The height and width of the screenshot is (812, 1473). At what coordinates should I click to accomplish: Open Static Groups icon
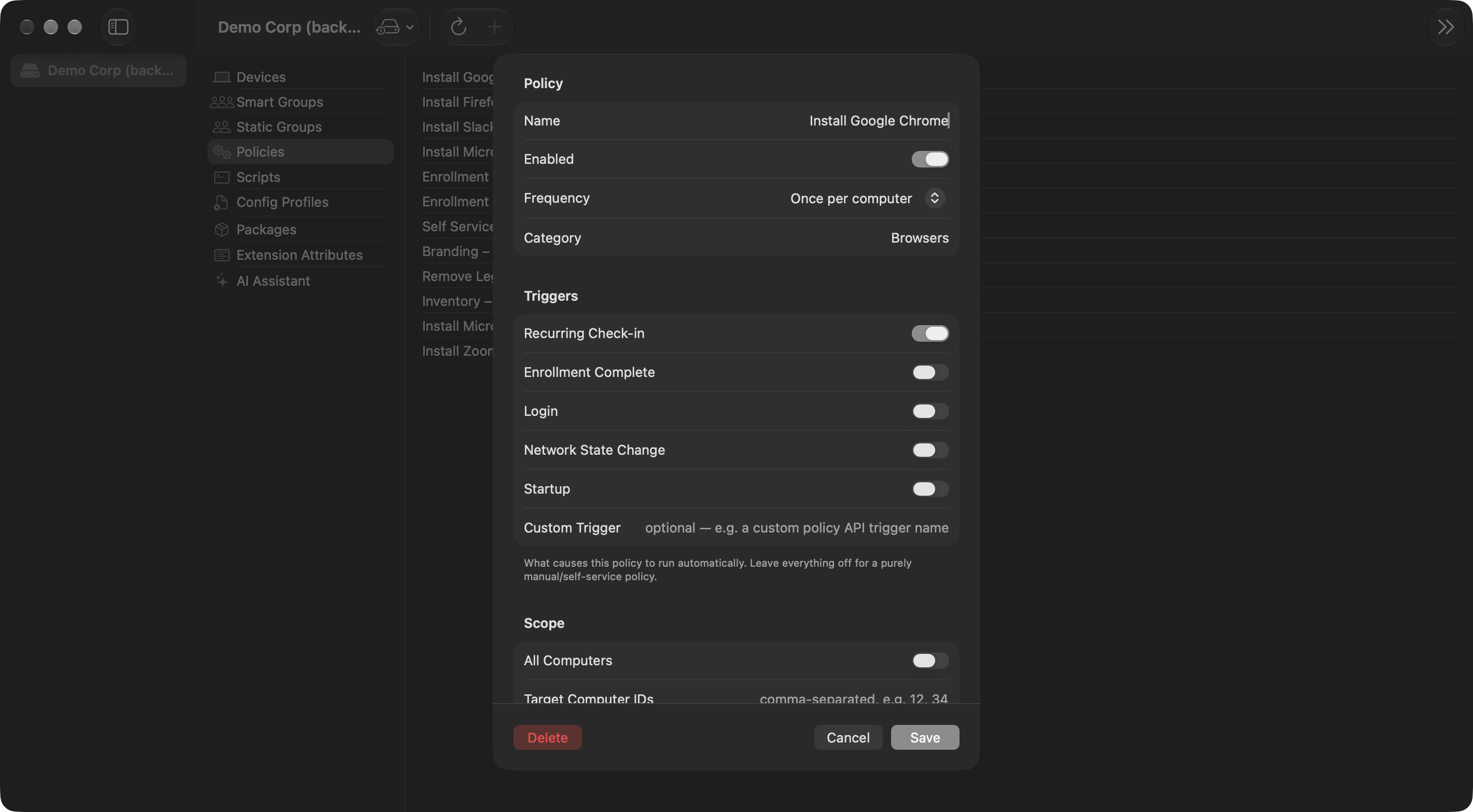coord(222,127)
